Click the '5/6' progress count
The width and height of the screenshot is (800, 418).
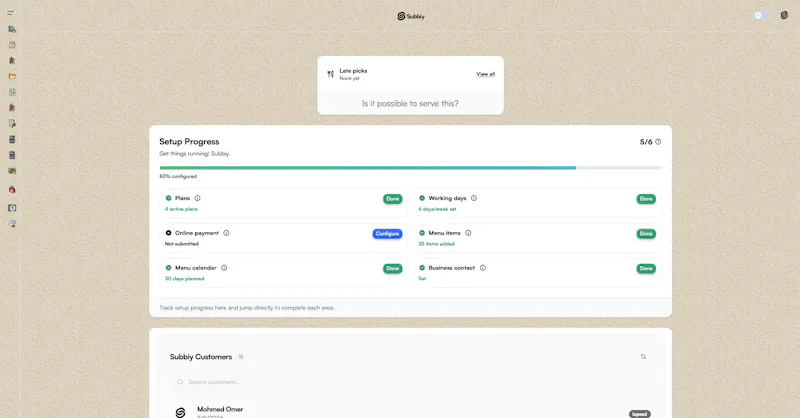[646, 142]
